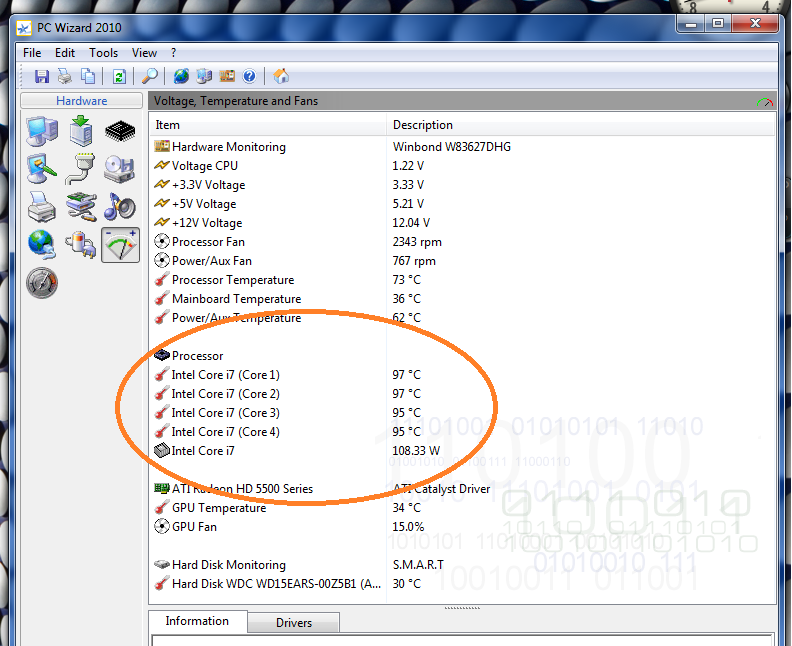Select the Processor section heading row

point(462,356)
